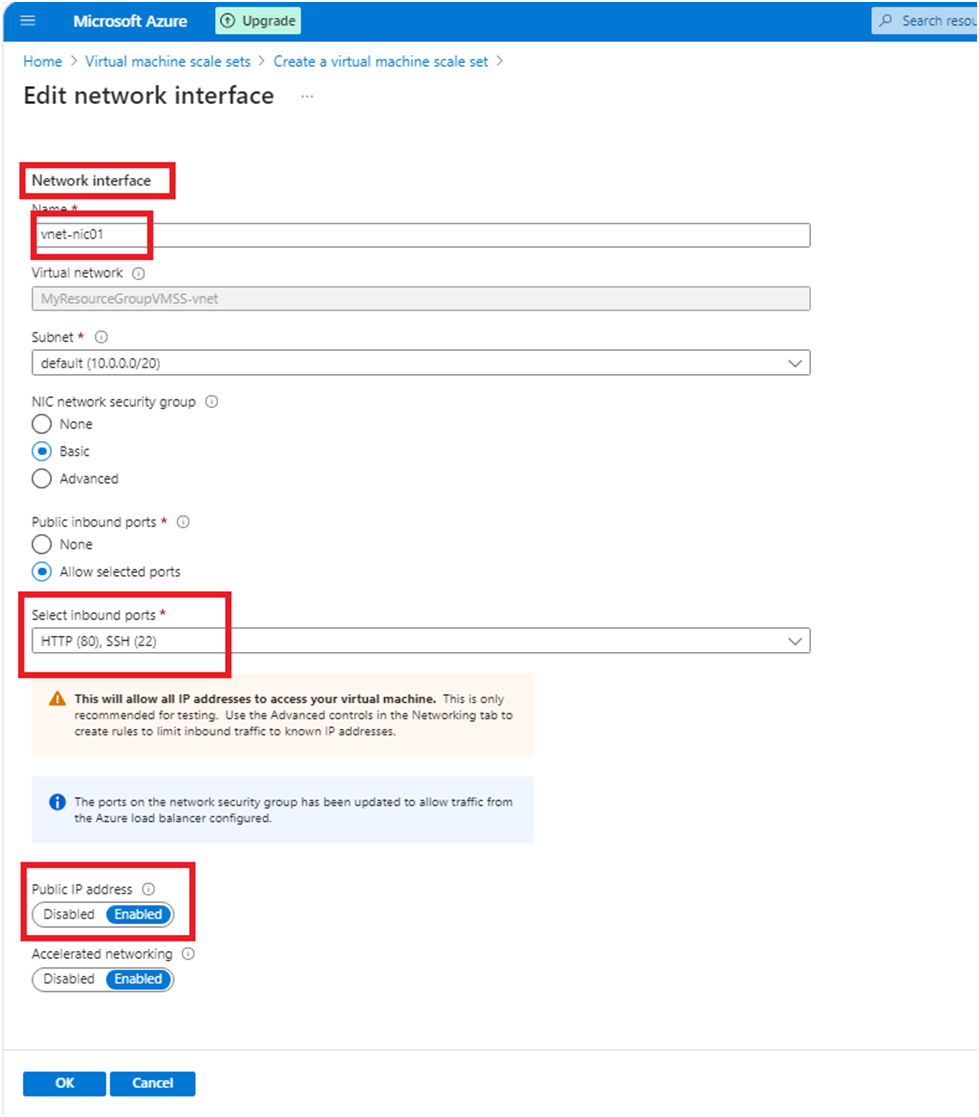Screen dimensions: 979x1117
Task: Click Public inbound ports info icon
Action: click(x=183, y=522)
